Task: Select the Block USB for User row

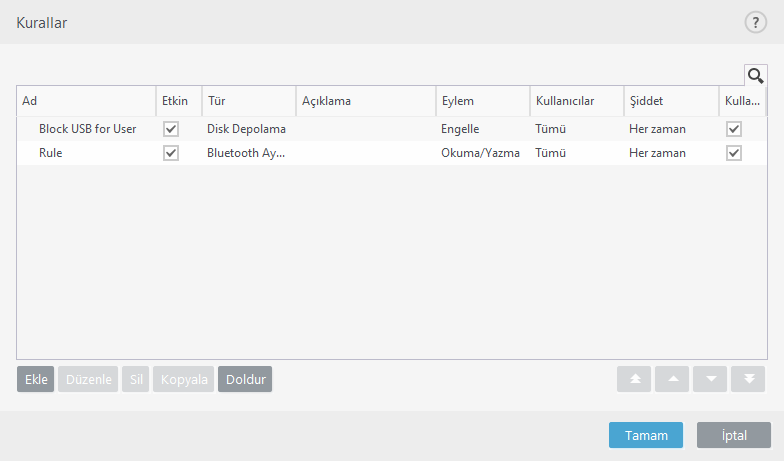Action: click(x=87, y=129)
